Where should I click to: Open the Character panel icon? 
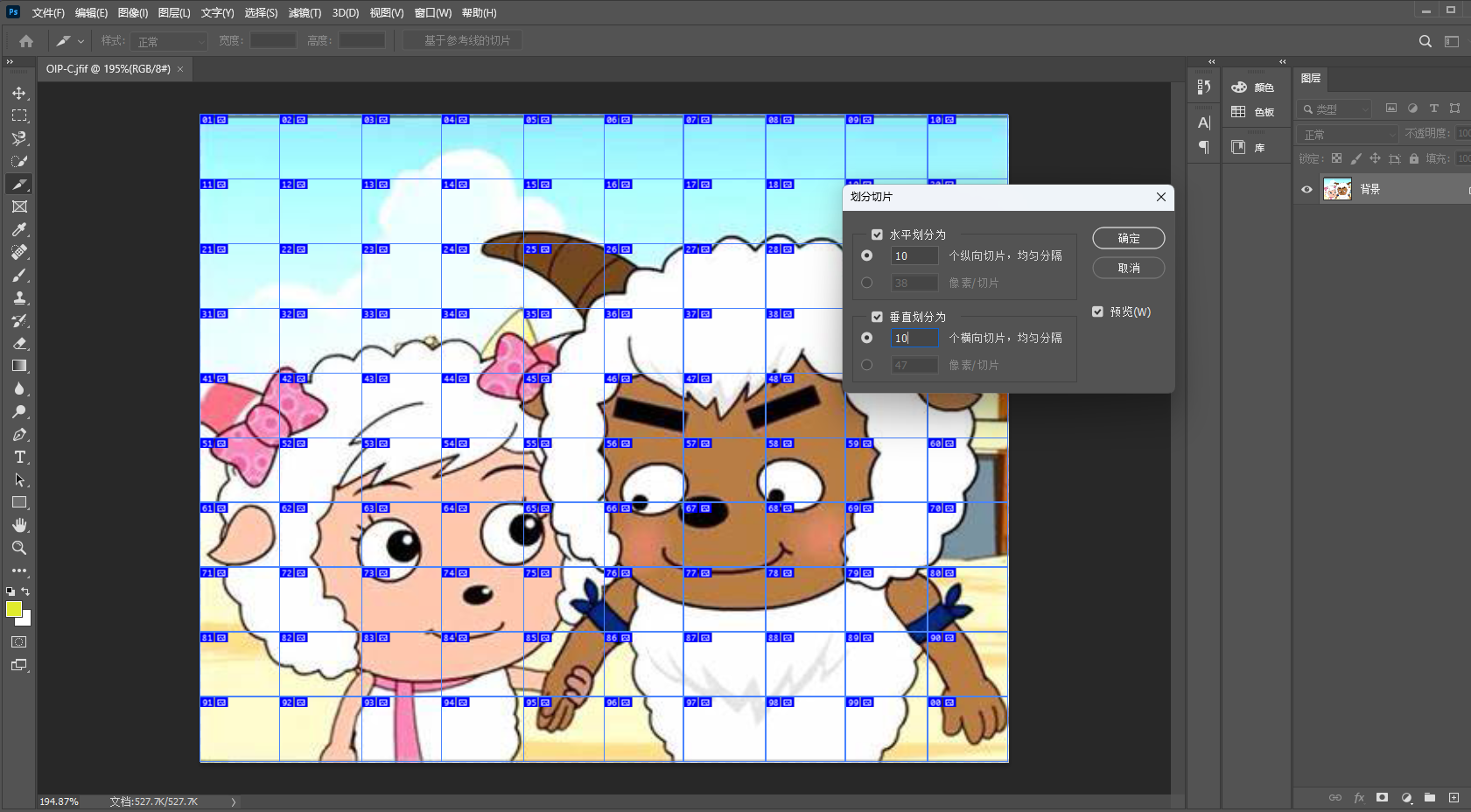1204,122
